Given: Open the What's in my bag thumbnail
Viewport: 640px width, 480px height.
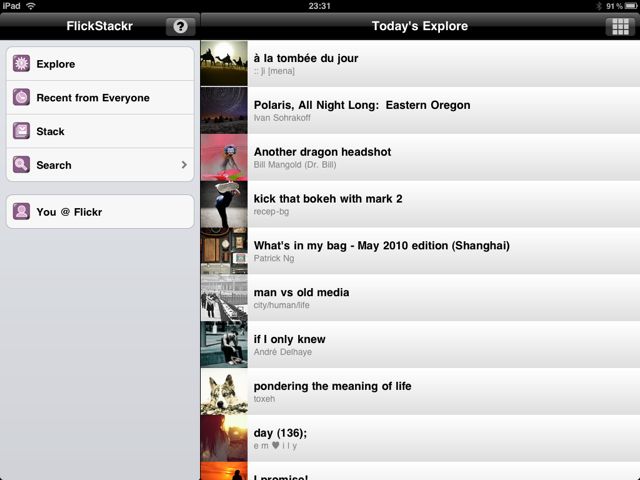Looking at the screenshot, I should tap(224, 251).
